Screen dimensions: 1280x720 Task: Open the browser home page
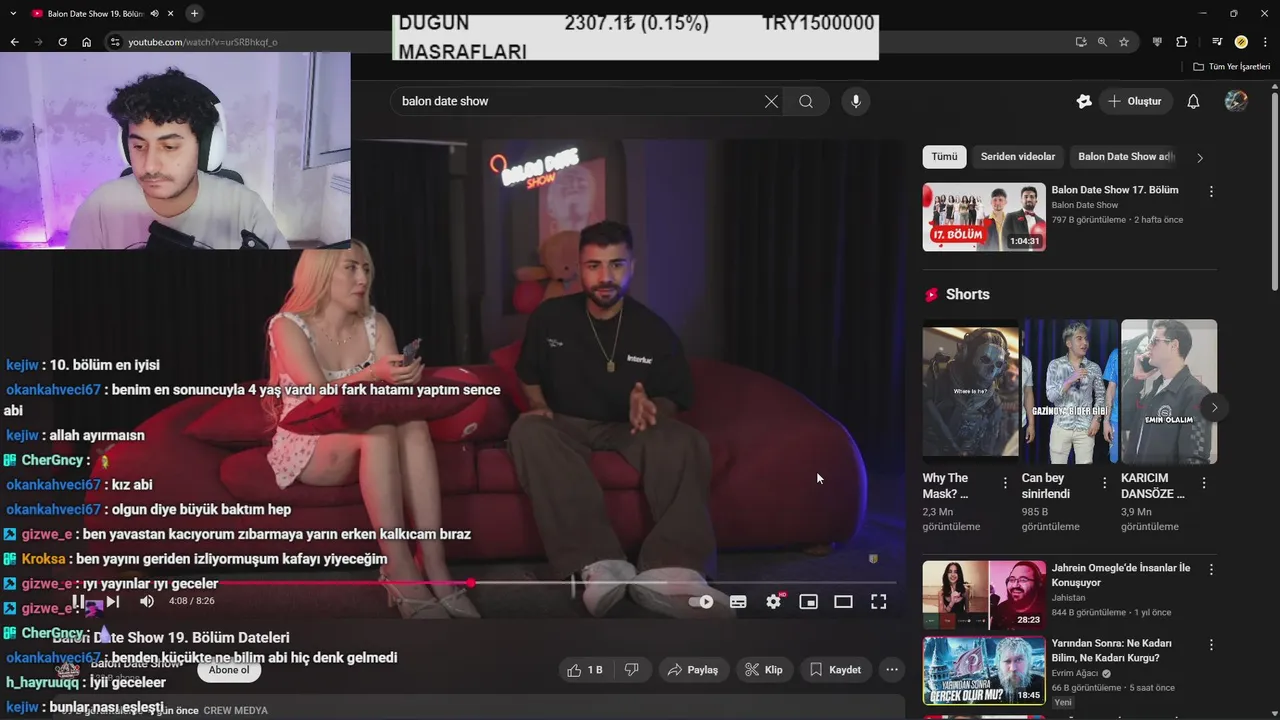(87, 42)
